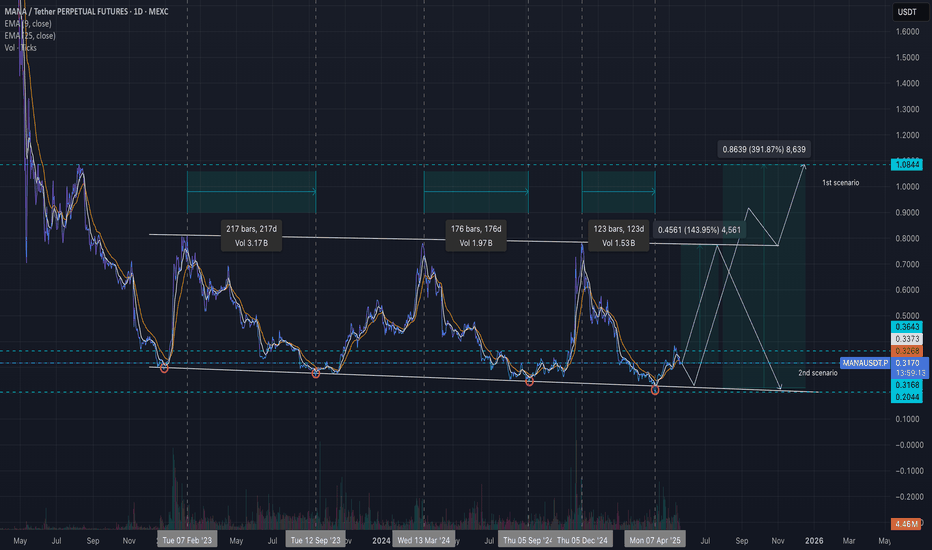Screen dimensions: 932x550
Task: Select the Tue 07 Feb '23 date marker
Action: pos(187,540)
